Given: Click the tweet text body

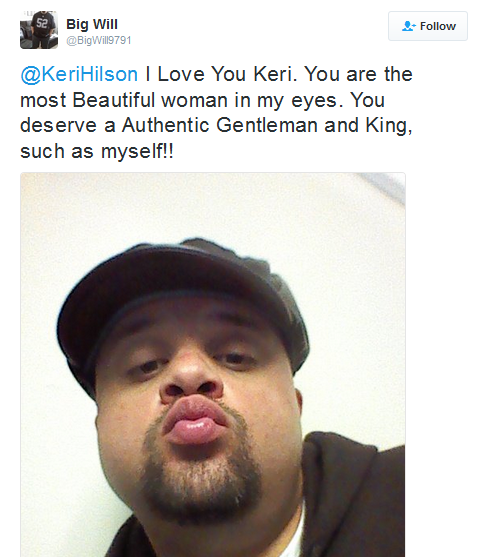Looking at the screenshot, I should pyautogui.click(x=216, y=113).
